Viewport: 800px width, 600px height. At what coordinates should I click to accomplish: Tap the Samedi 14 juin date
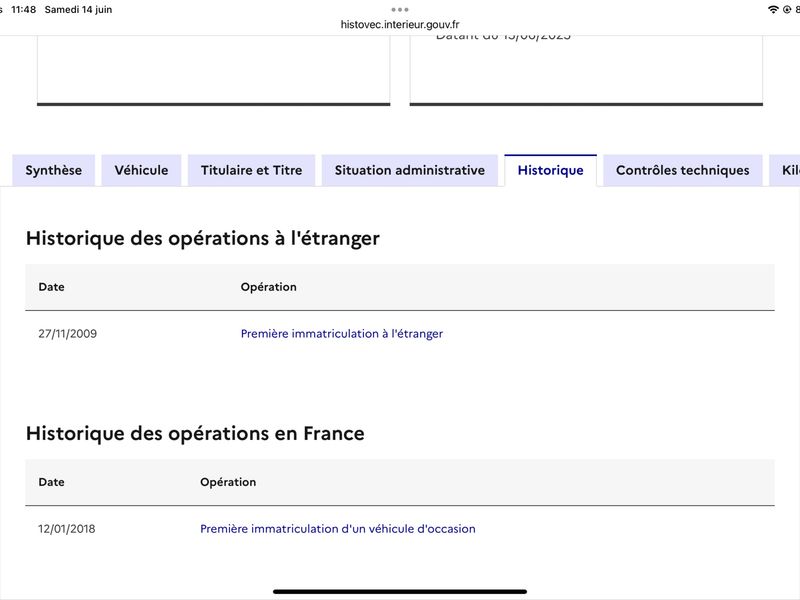(x=79, y=10)
